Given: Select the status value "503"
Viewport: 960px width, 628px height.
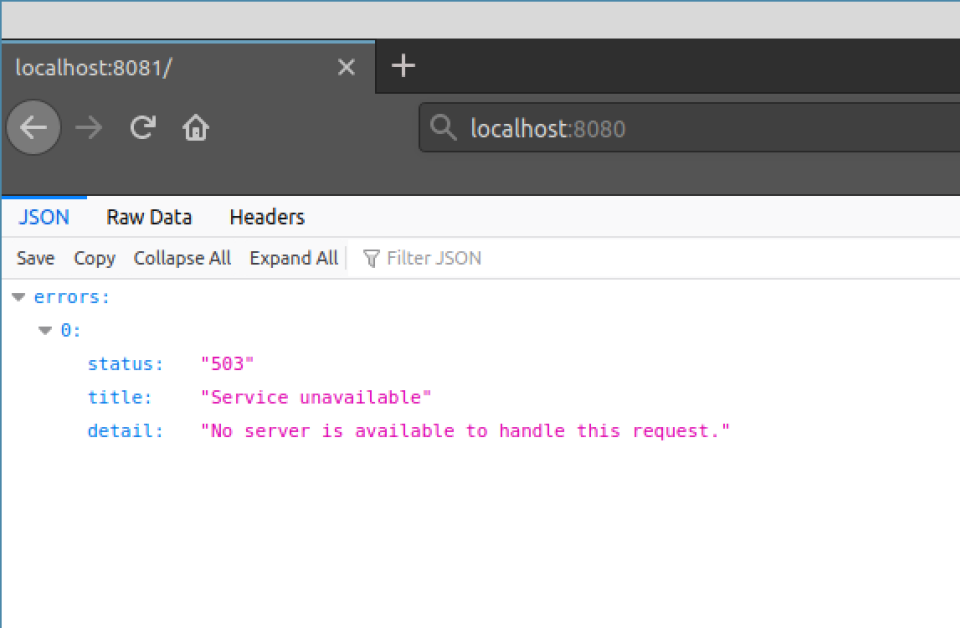Looking at the screenshot, I should (x=227, y=363).
